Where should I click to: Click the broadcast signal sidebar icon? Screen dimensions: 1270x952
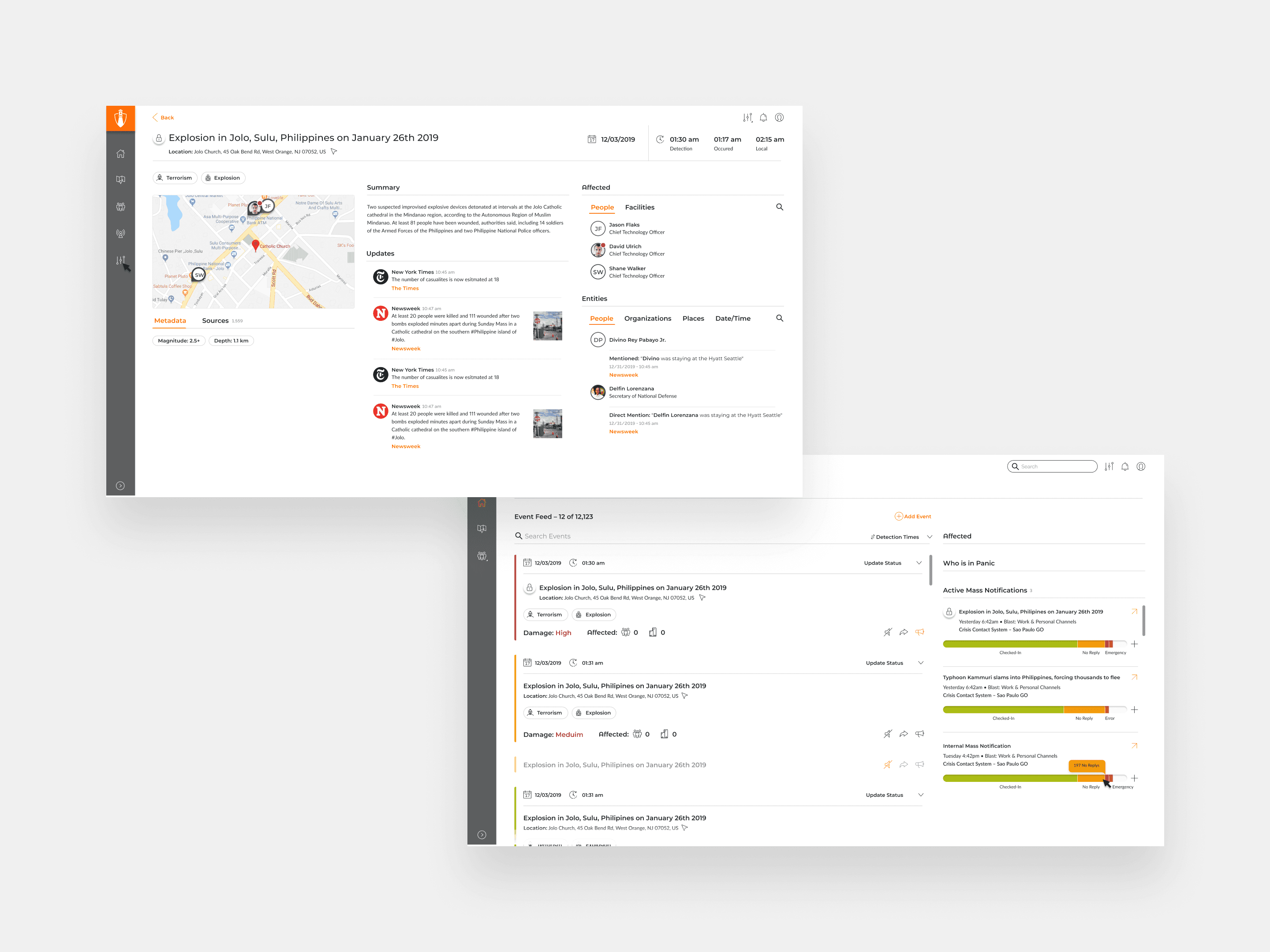(120, 234)
